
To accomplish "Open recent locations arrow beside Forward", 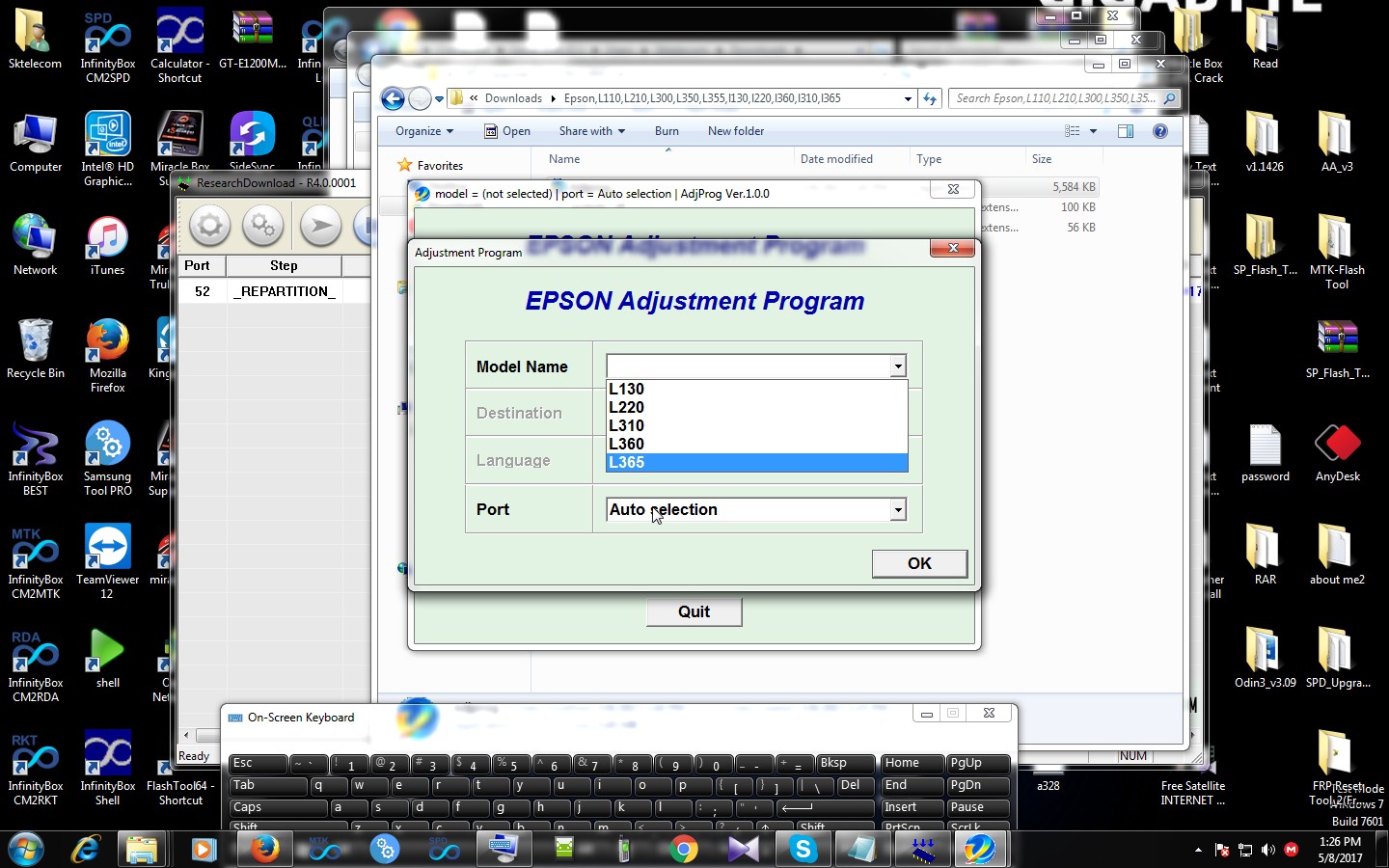I will tap(439, 98).
